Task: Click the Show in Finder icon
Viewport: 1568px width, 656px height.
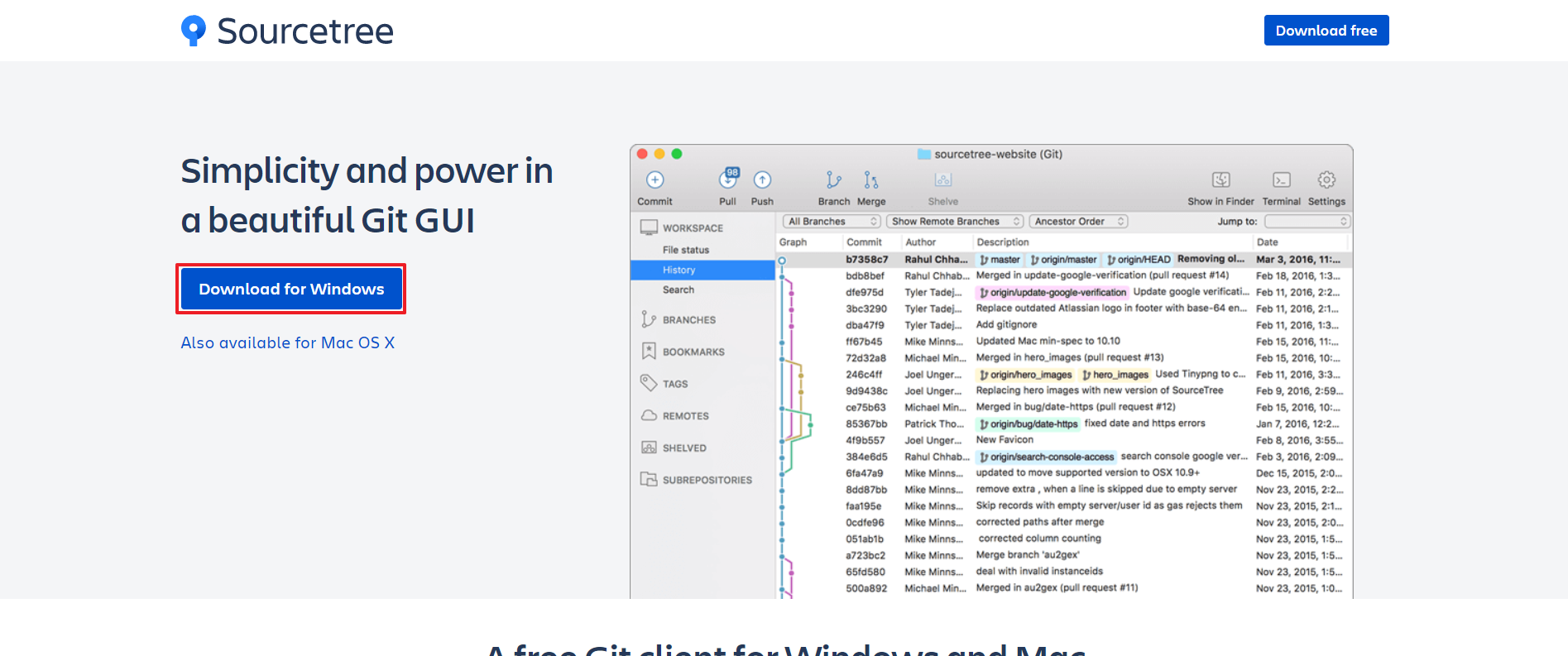Action: pos(1221,180)
